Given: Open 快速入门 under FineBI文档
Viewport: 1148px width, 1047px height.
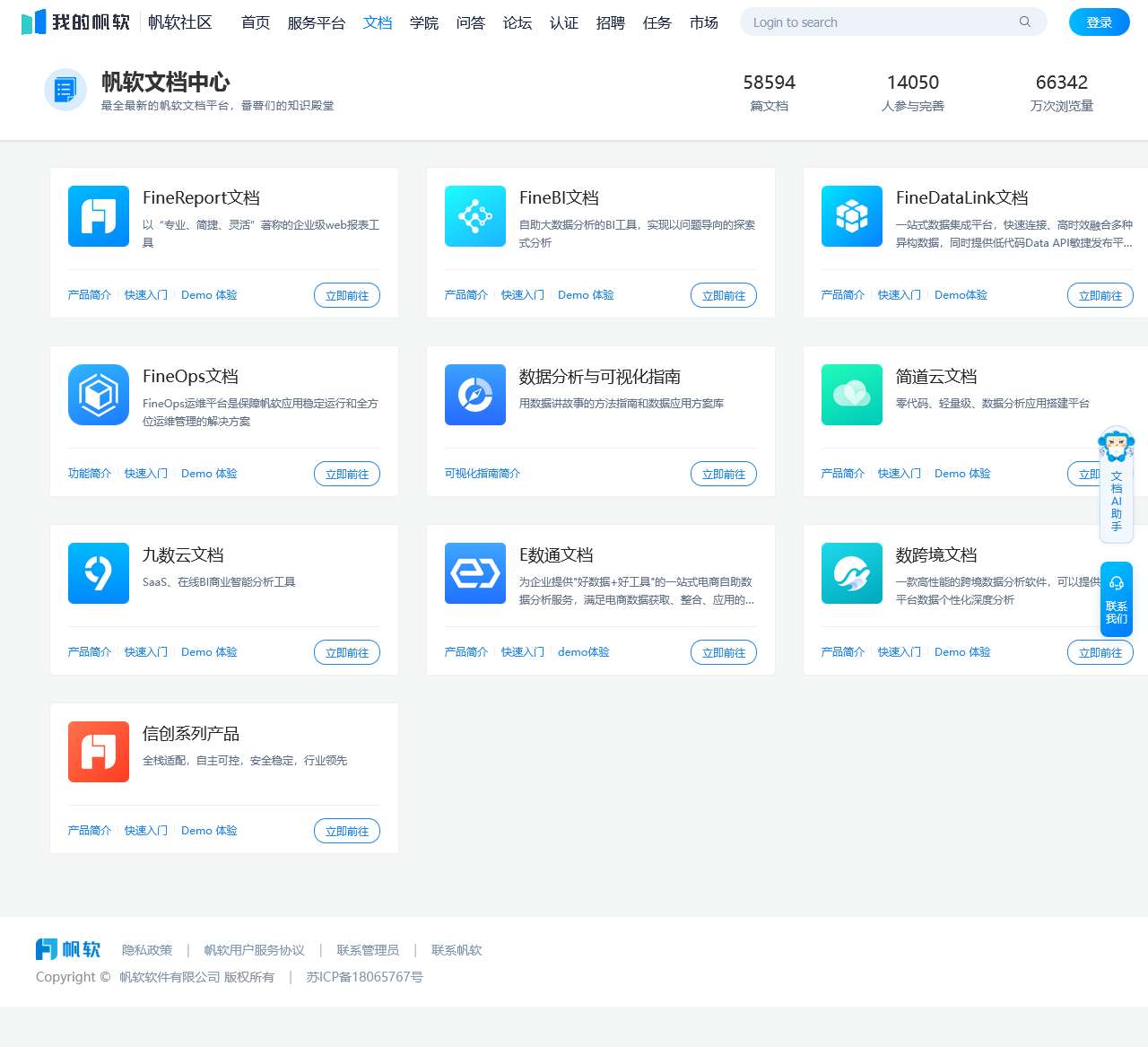Looking at the screenshot, I should (523, 295).
